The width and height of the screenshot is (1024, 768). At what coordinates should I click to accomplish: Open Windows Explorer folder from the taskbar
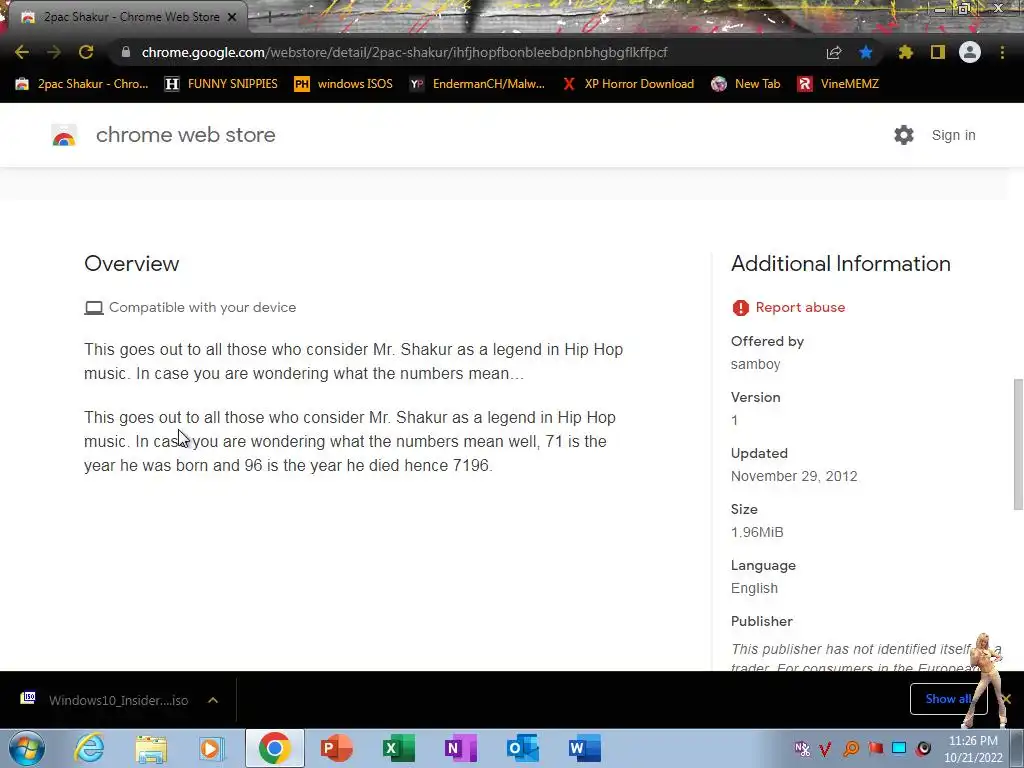click(151, 749)
